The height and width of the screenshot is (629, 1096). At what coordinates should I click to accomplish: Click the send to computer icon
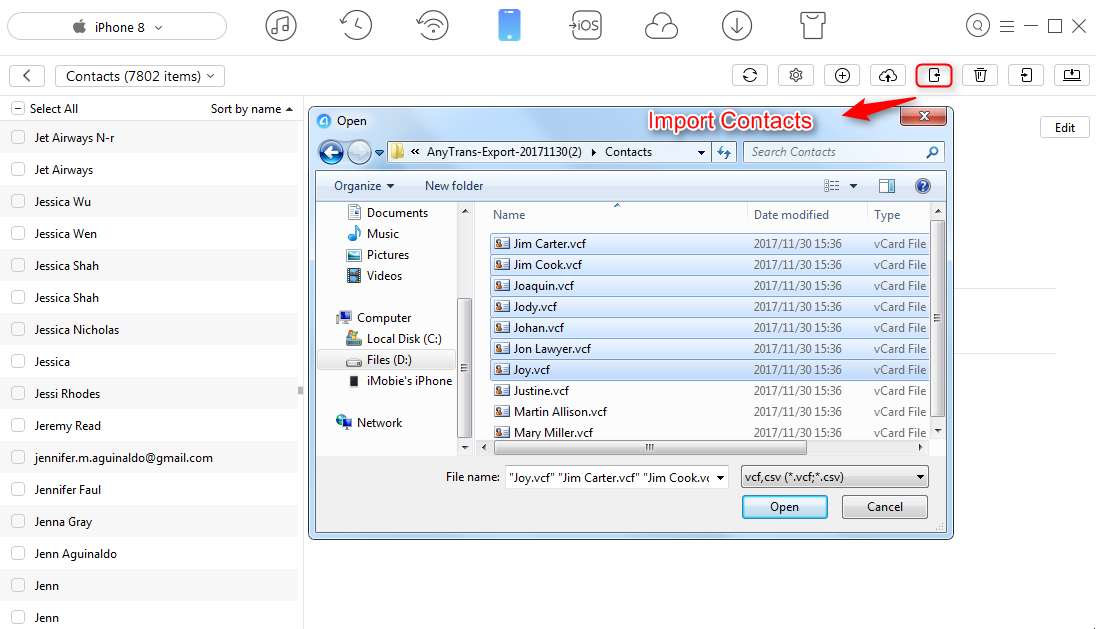coord(1072,75)
